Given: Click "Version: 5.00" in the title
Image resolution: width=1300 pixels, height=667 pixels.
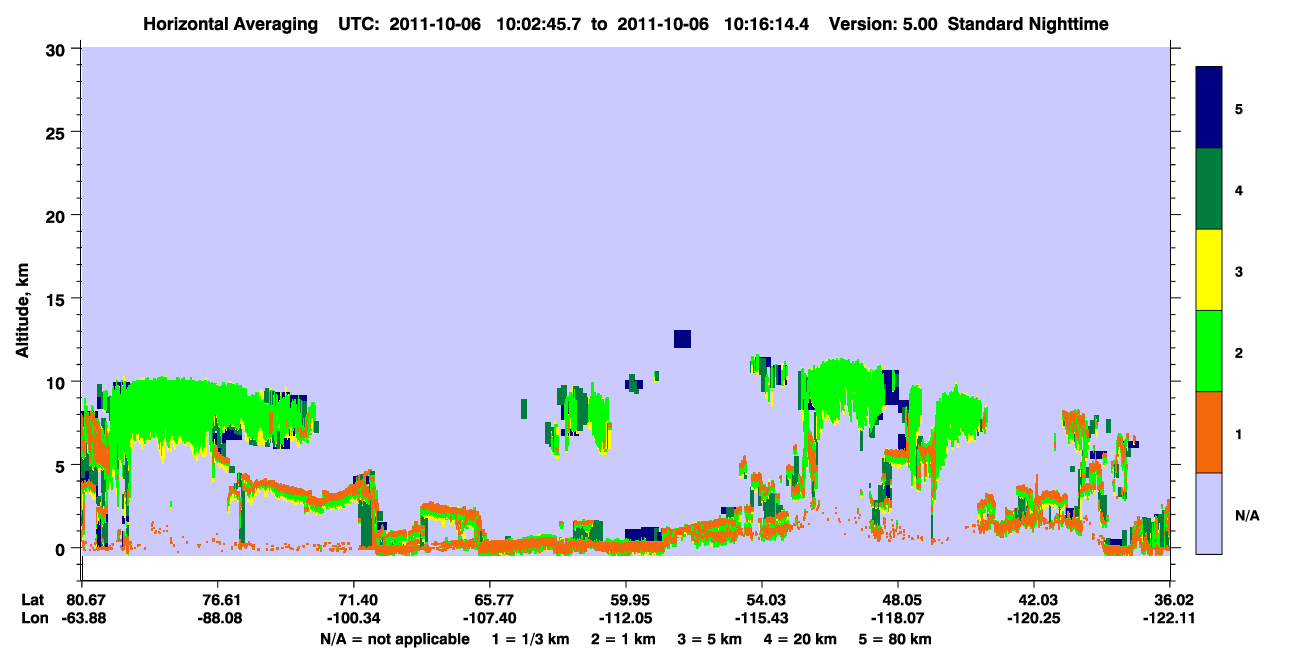Looking at the screenshot, I should (x=883, y=24).
